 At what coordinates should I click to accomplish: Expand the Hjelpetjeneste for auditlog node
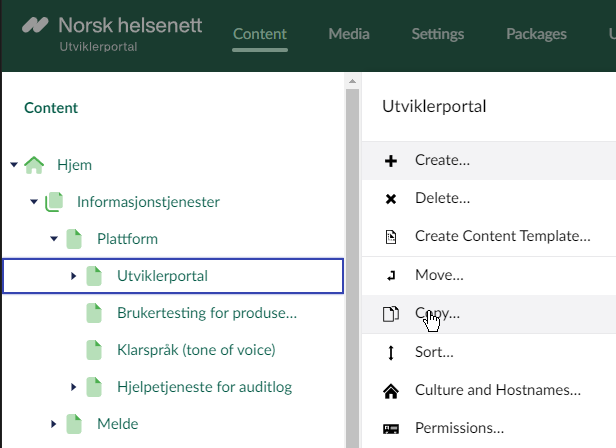pos(73,387)
